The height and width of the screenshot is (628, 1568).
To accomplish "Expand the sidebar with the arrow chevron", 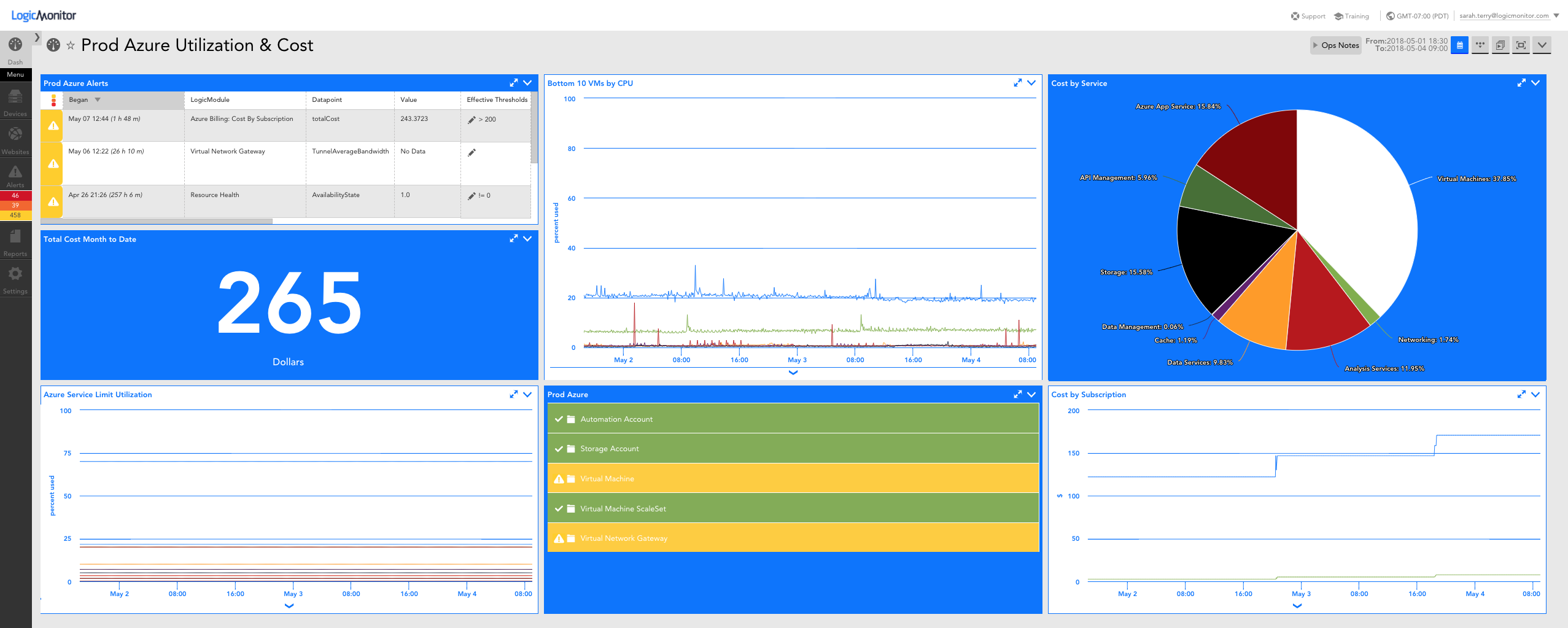I will [x=37, y=37].
